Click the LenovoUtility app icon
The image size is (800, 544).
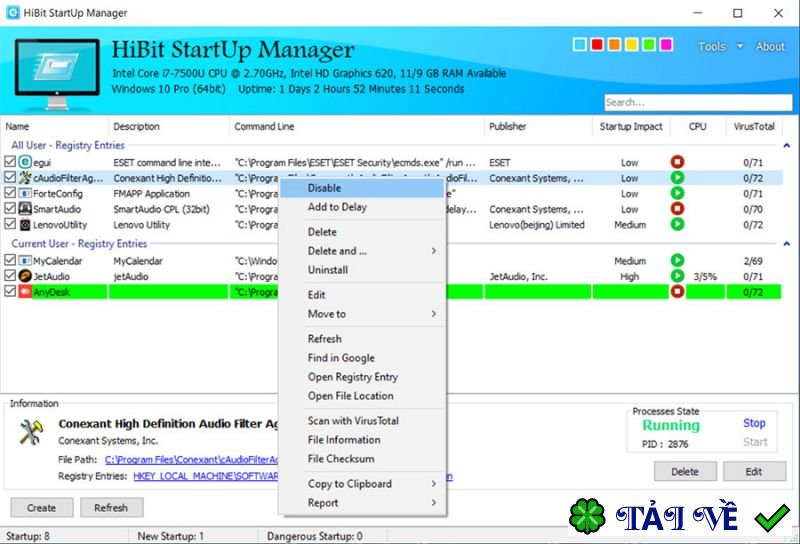click(x=25, y=225)
